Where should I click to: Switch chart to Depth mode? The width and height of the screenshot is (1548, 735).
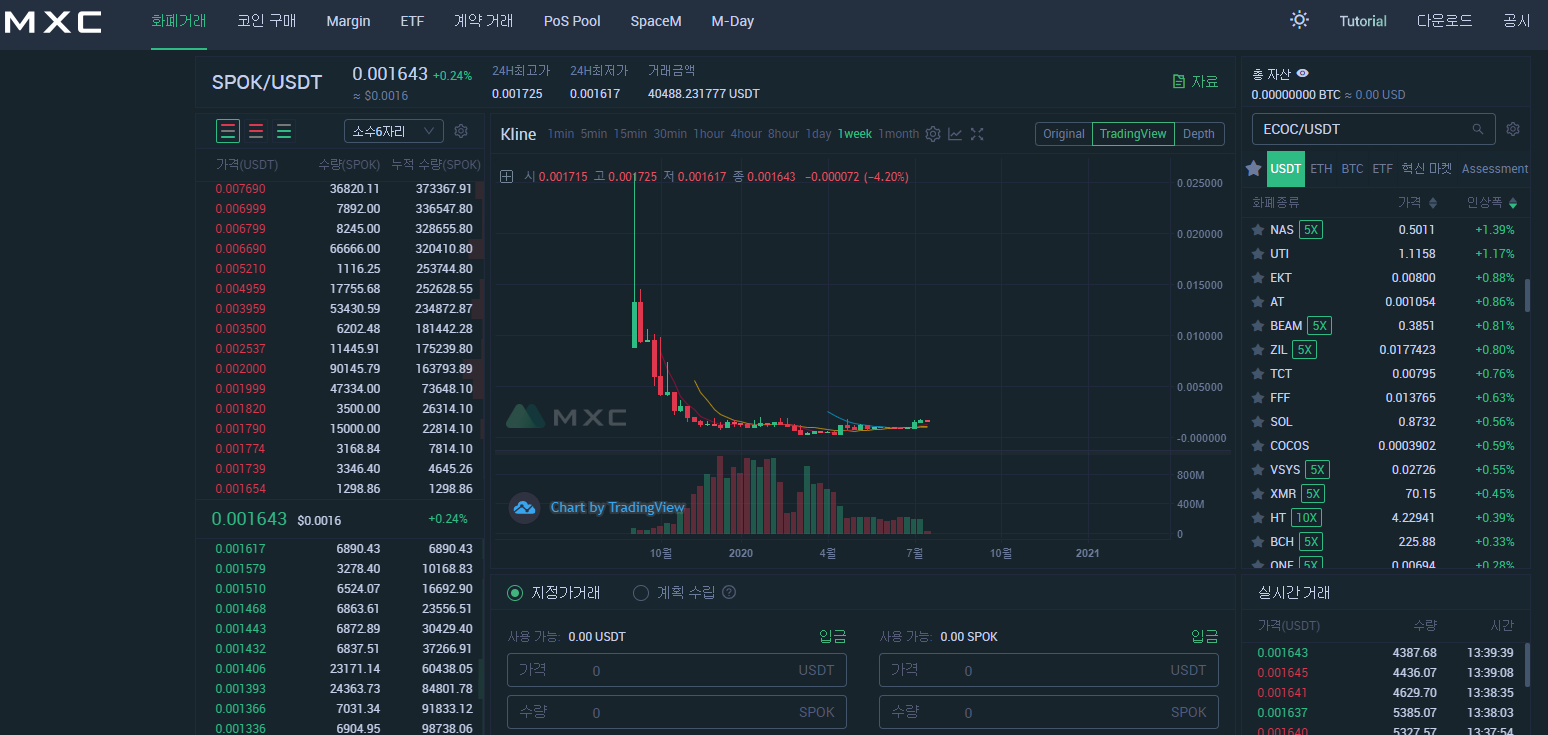pyautogui.click(x=1199, y=134)
